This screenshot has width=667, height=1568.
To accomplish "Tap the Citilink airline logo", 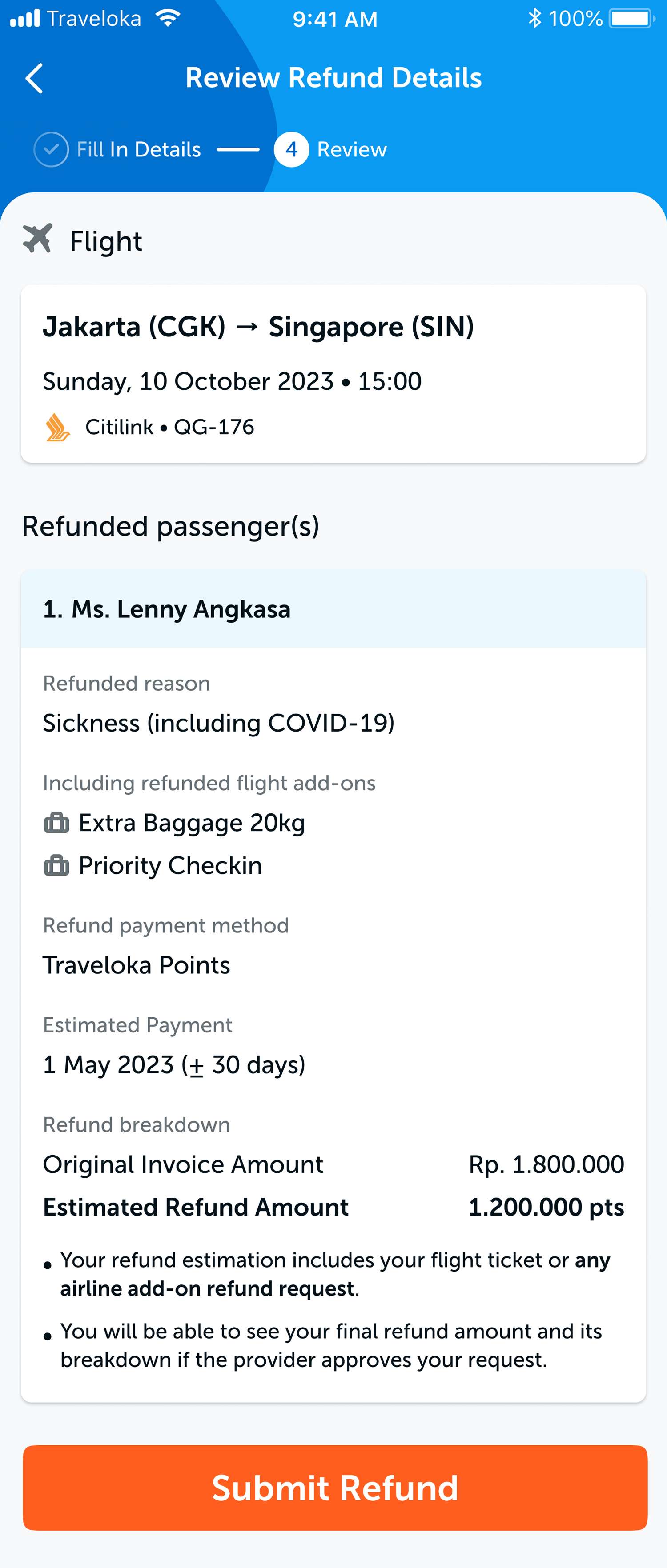I will 58,427.
